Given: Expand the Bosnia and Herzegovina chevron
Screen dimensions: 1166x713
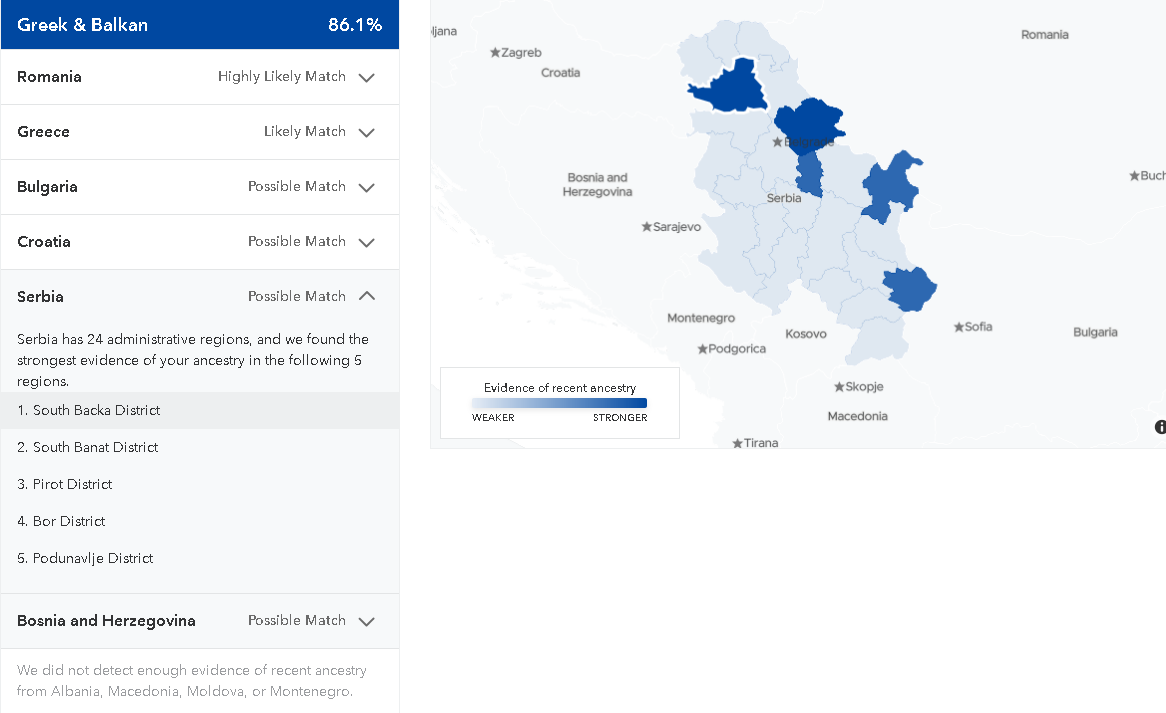Looking at the screenshot, I should [x=367, y=622].
